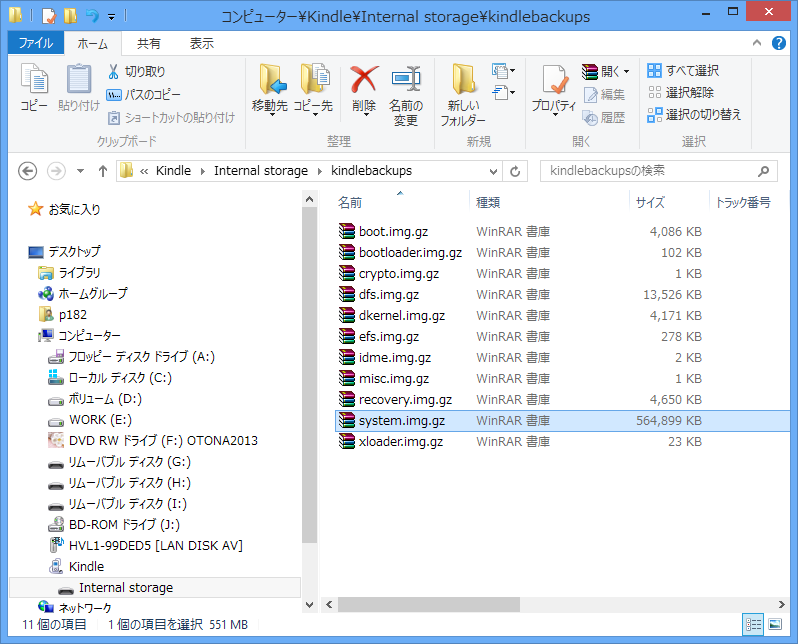The width and height of the screenshot is (798, 644).
Task: Open the Delete dropdown arrow
Action: [x=366, y=115]
